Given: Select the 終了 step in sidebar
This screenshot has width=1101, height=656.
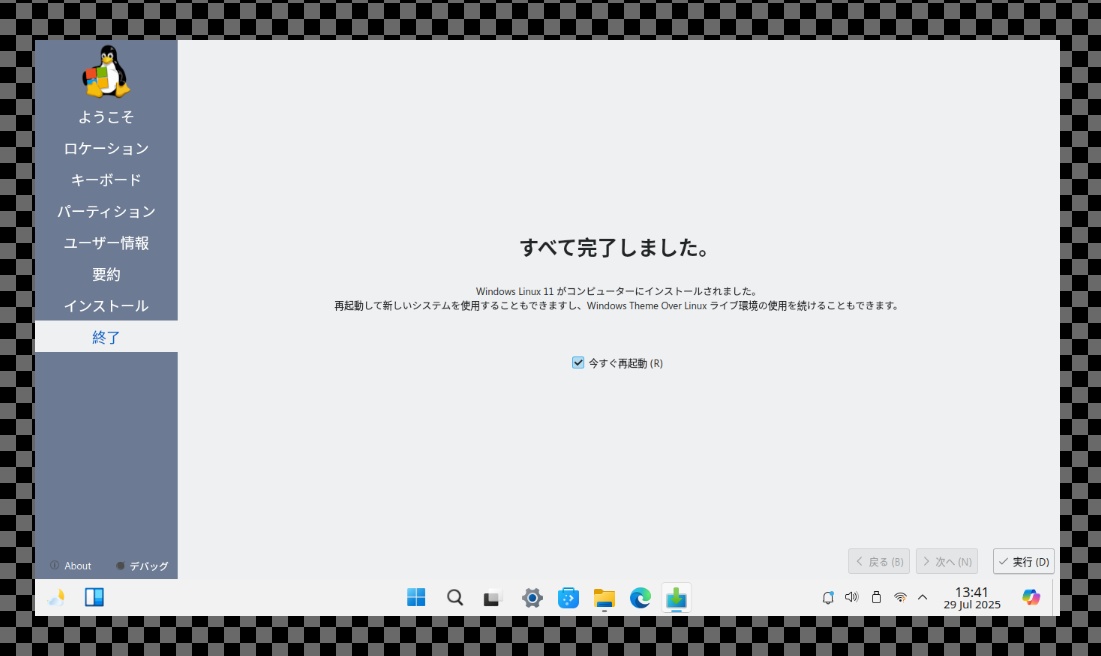Looking at the screenshot, I should click(106, 337).
